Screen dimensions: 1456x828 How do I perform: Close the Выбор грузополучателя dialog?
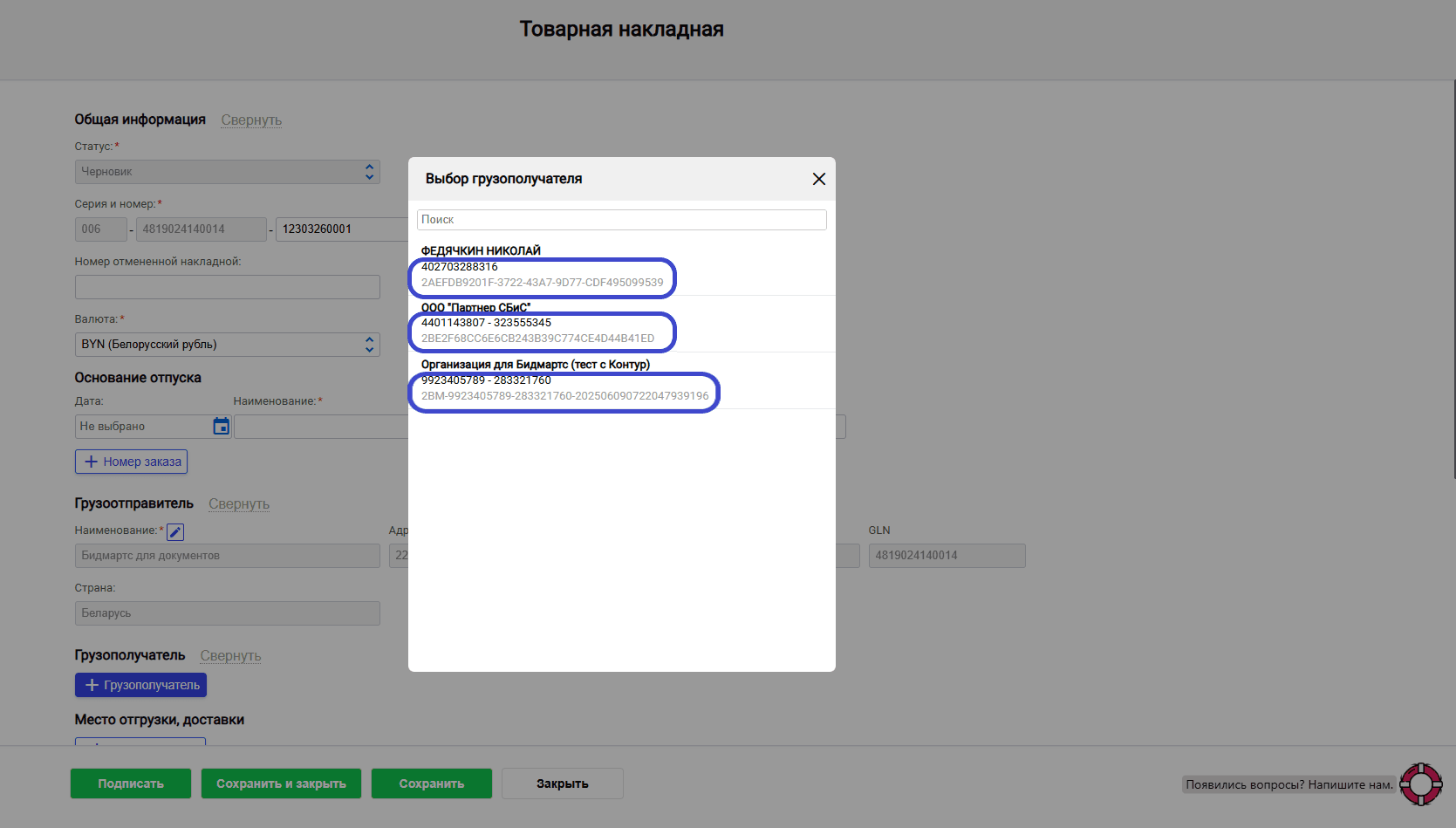coord(818,178)
